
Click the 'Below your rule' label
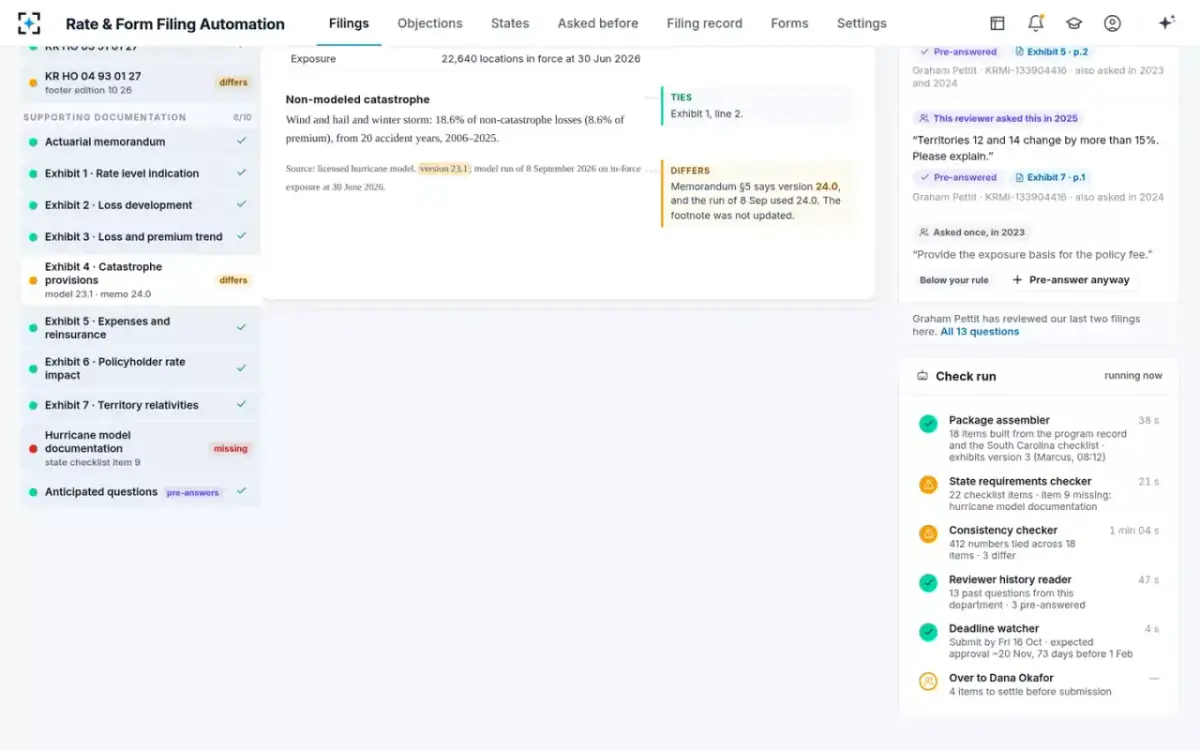tap(954, 280)
